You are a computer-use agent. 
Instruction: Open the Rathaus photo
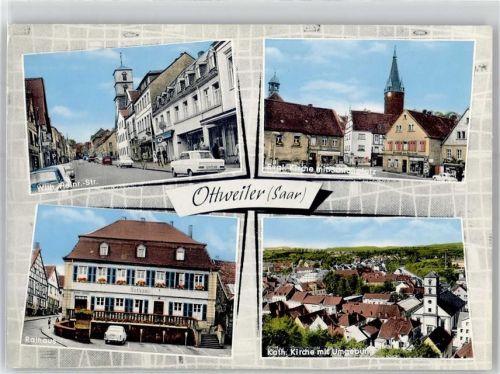(130, 281)
